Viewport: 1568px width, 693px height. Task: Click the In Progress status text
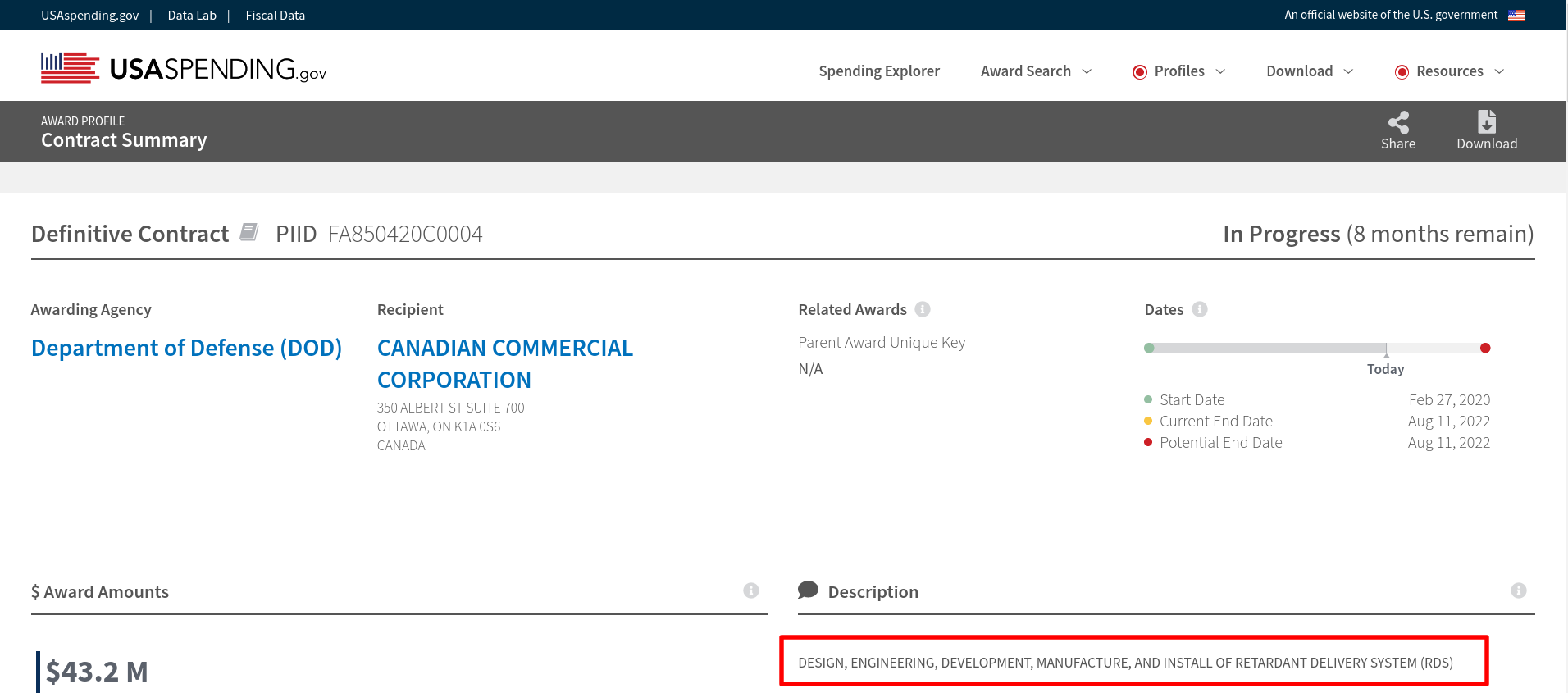(x=1282, y=234)
